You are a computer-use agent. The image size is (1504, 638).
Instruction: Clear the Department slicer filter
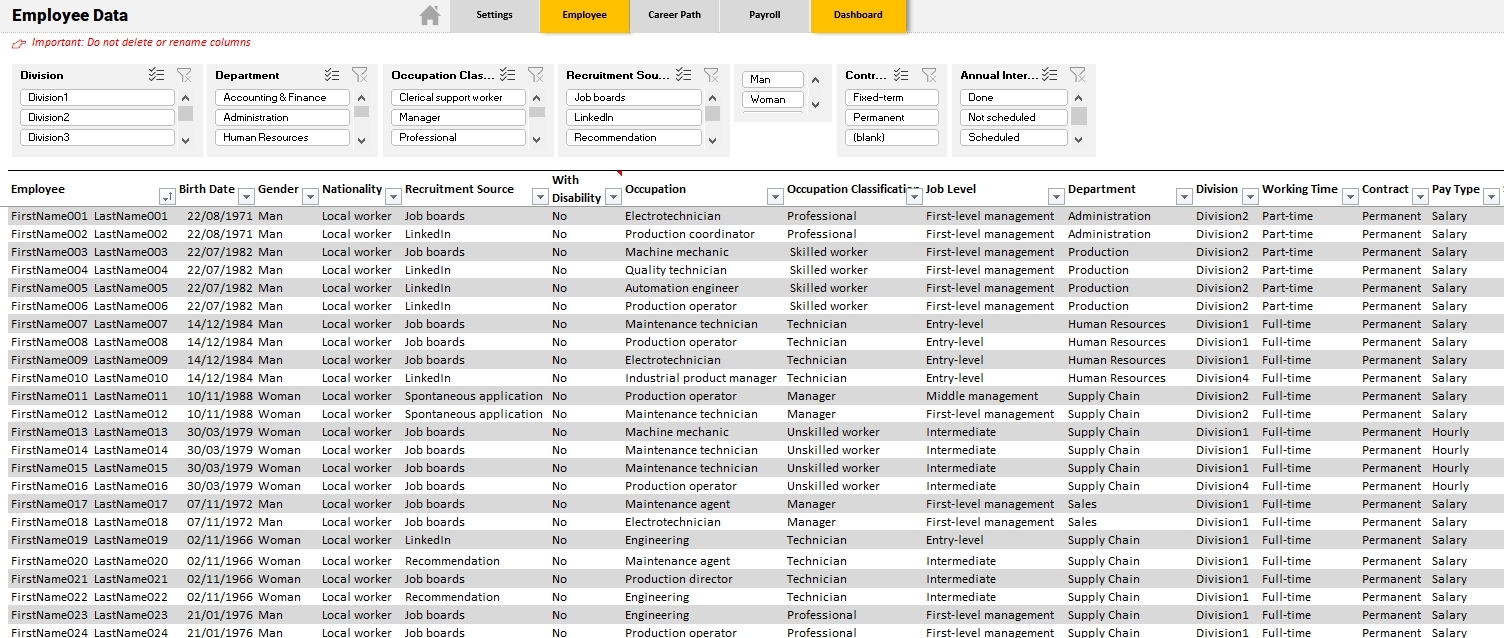point(360,75)
